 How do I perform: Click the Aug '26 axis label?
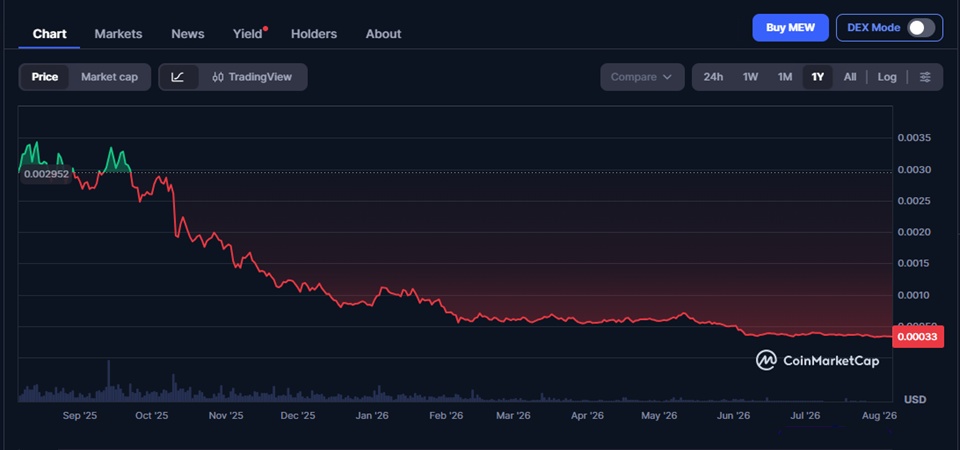pyautogui.click(x=880, y=416)
